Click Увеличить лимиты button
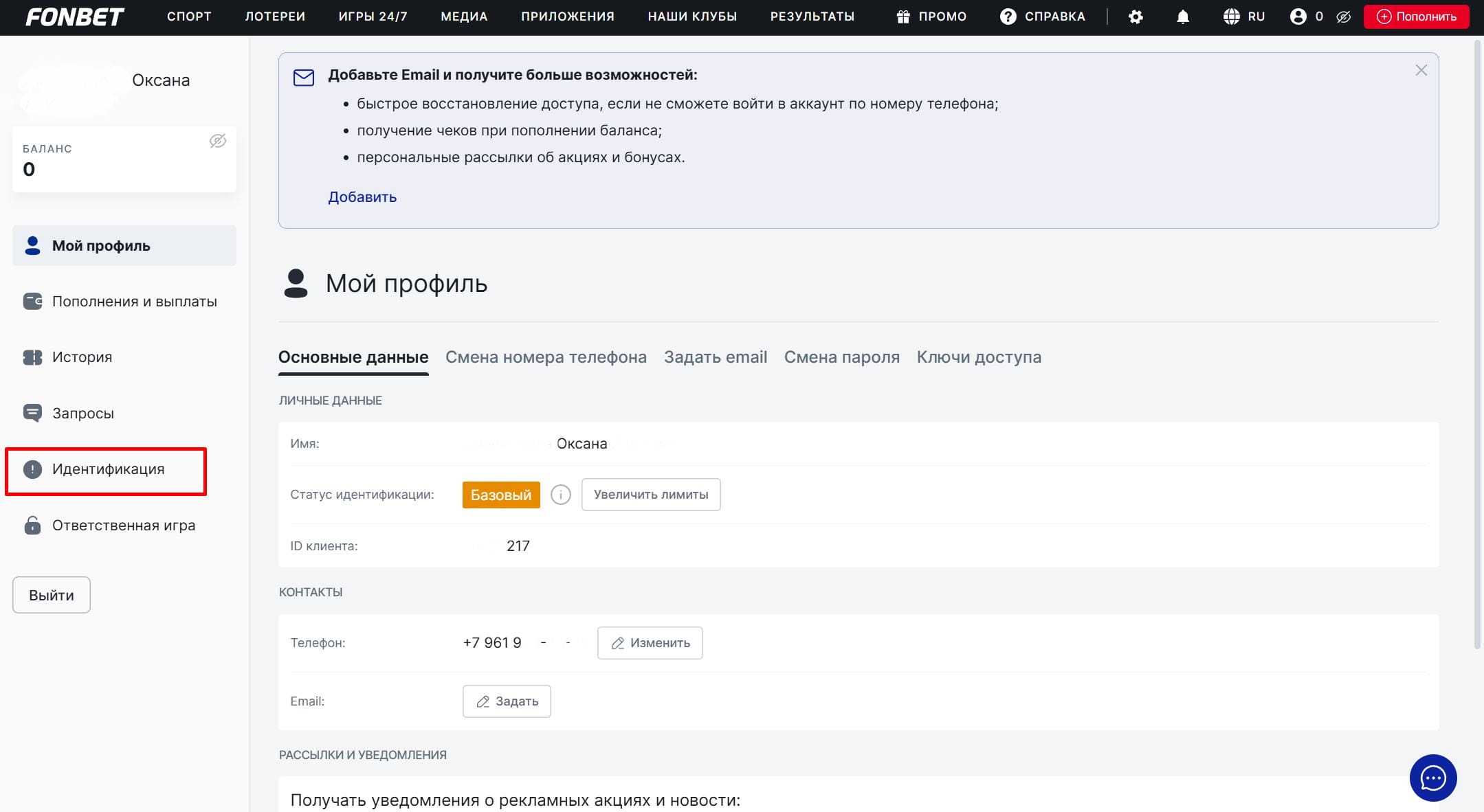The width and height of the screenshot is (1484, 812). [x=651, y=495]
